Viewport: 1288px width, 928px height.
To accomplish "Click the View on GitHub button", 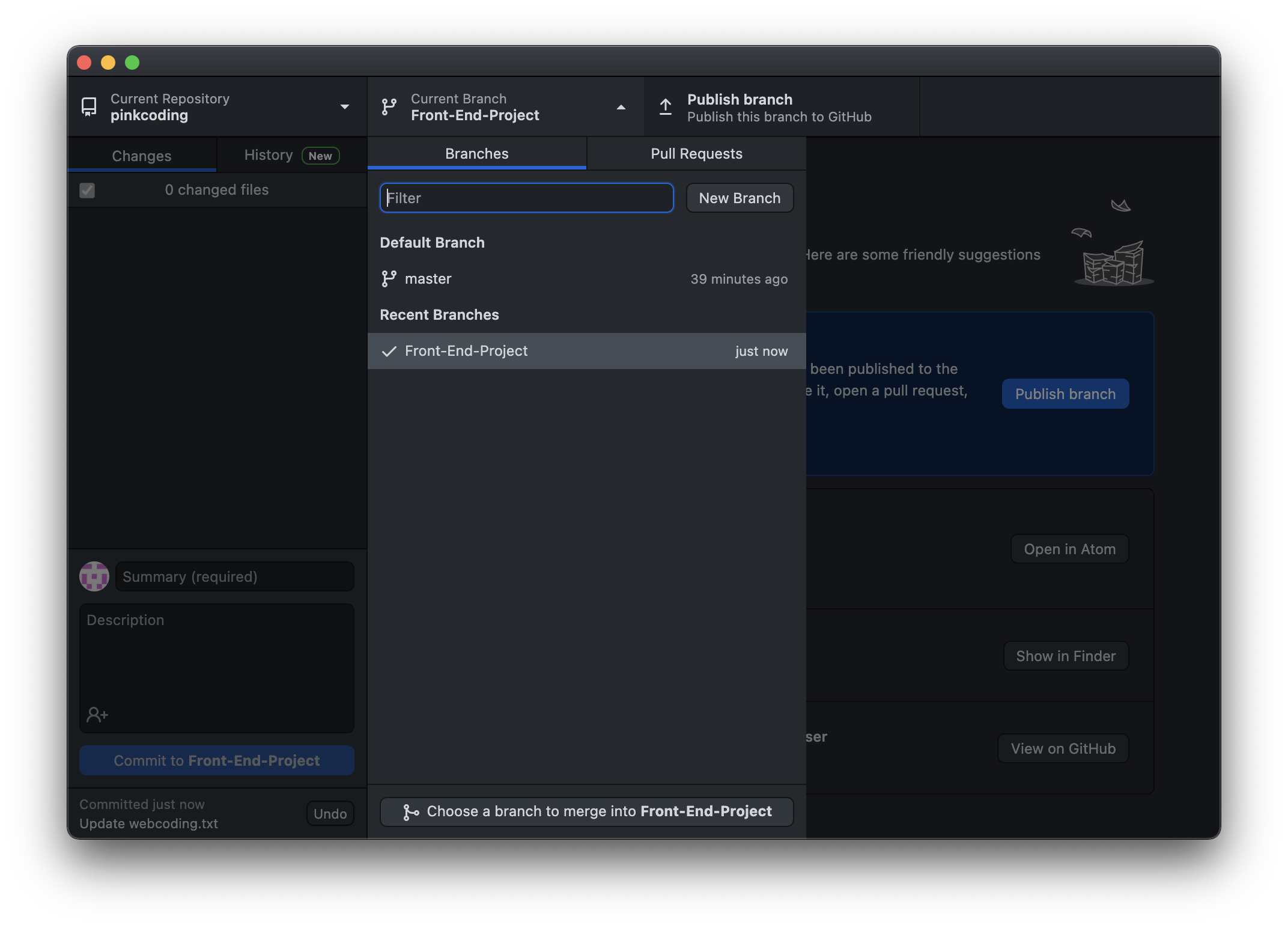I will coord(1063,748).
